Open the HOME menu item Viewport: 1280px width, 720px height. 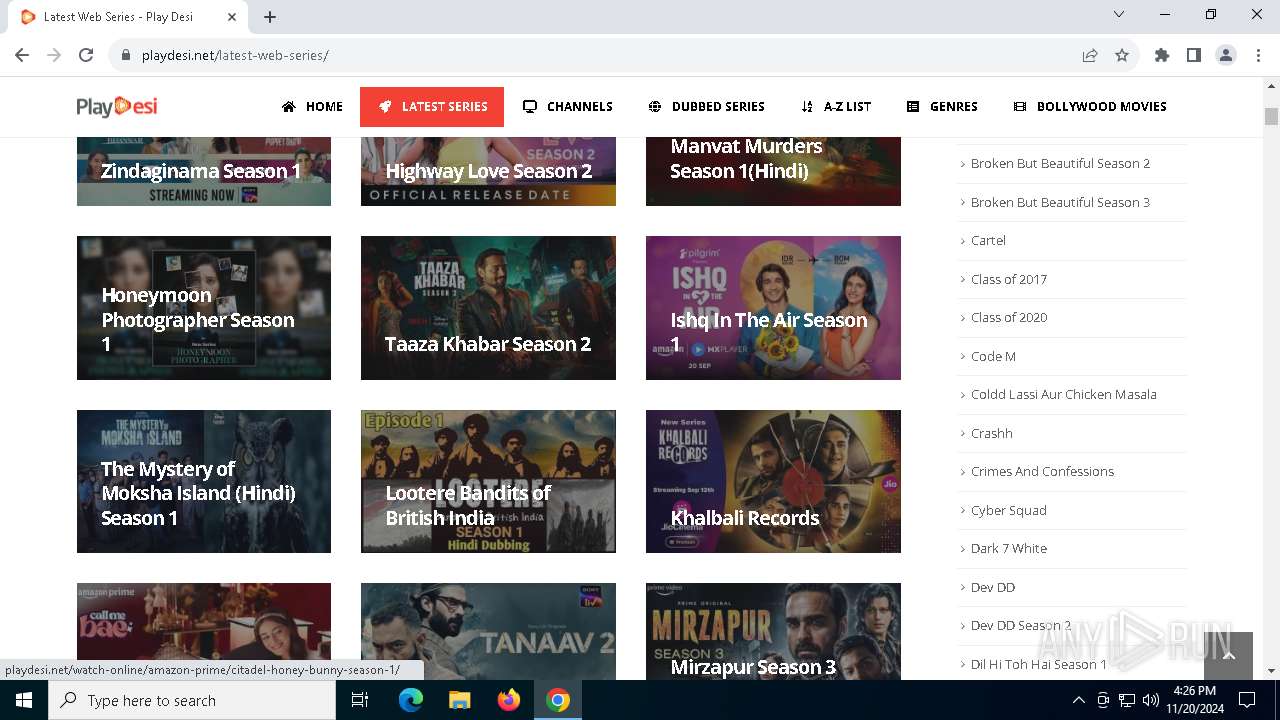coord(312,106)
